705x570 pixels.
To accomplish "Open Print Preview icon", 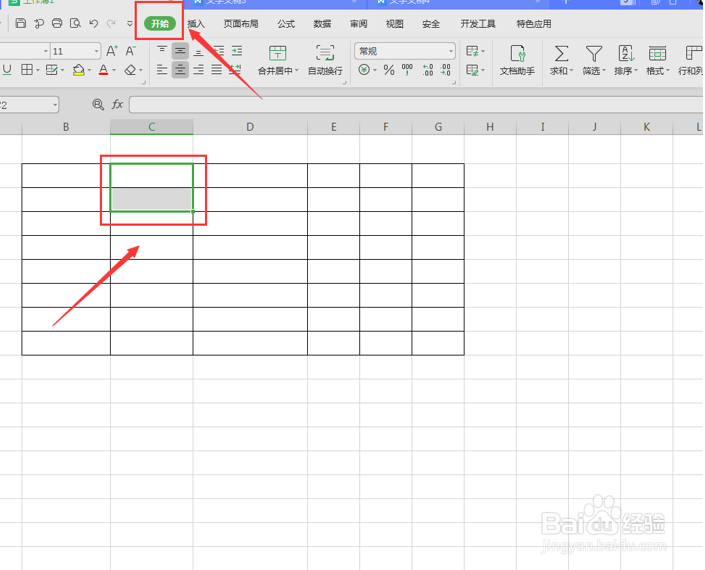I will (75, 23).
